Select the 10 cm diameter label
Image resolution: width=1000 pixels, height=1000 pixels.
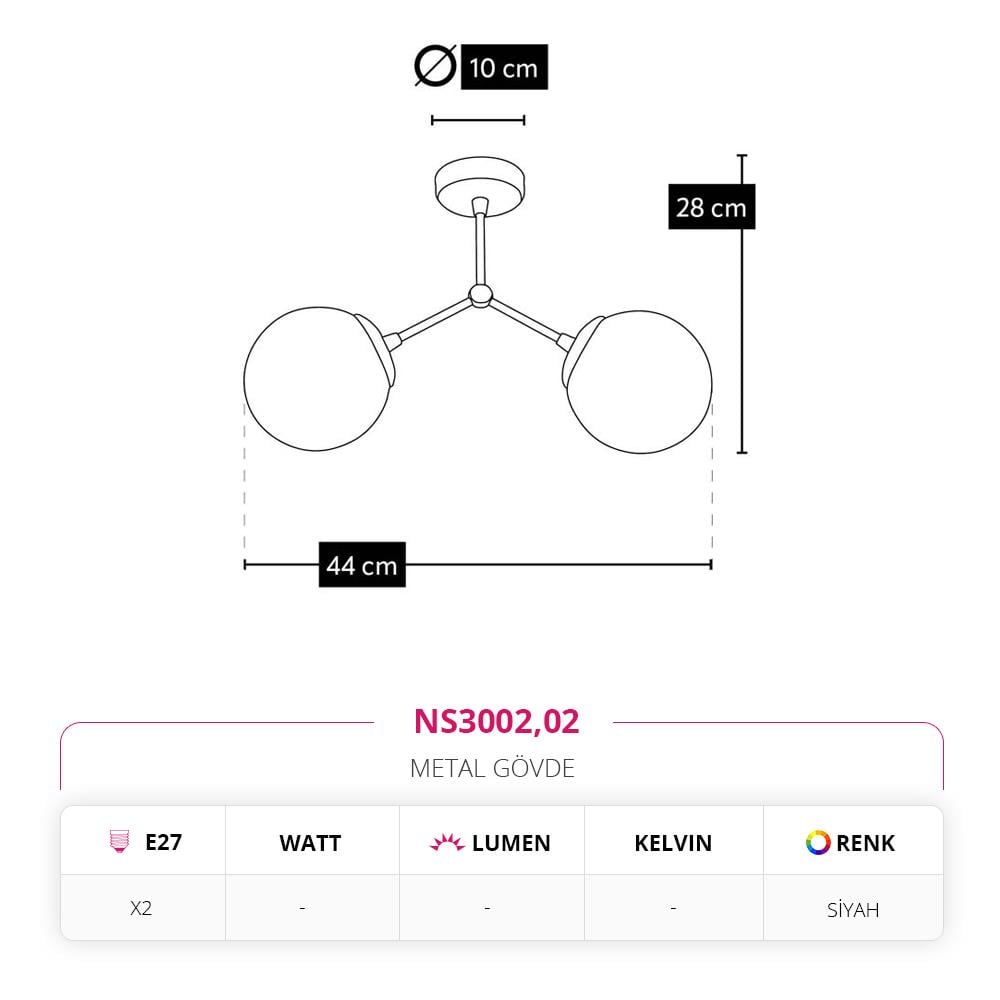504,67
